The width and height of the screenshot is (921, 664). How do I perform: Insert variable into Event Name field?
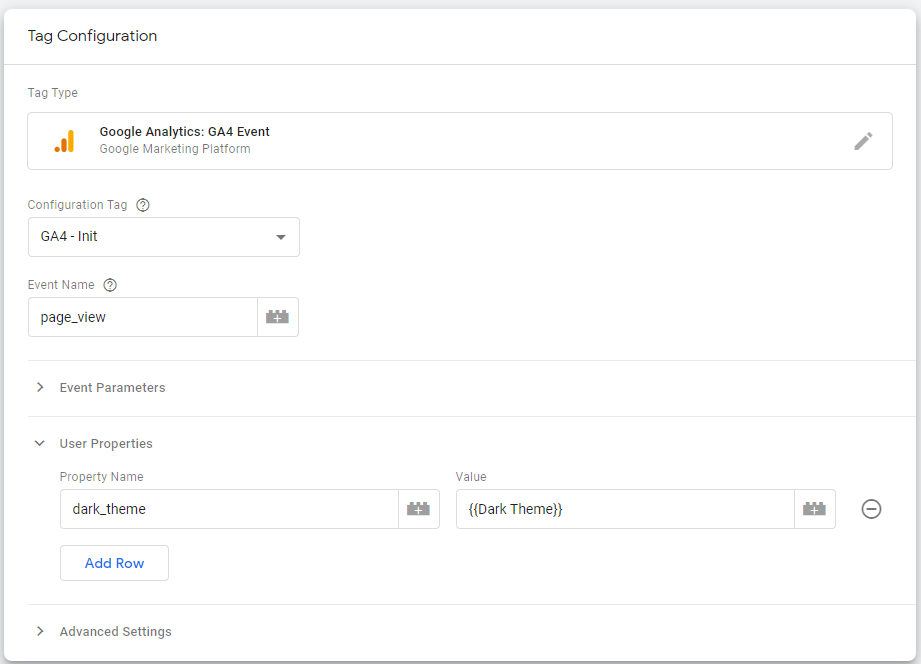tap(277, 317)
